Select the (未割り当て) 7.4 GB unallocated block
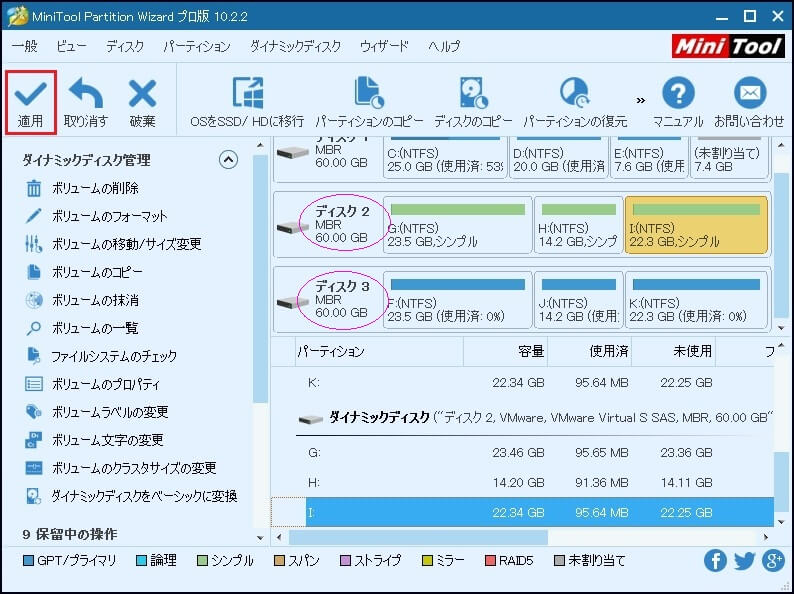Image resolution: width=794 pixels, height=594 pixels. coord(729,156)
